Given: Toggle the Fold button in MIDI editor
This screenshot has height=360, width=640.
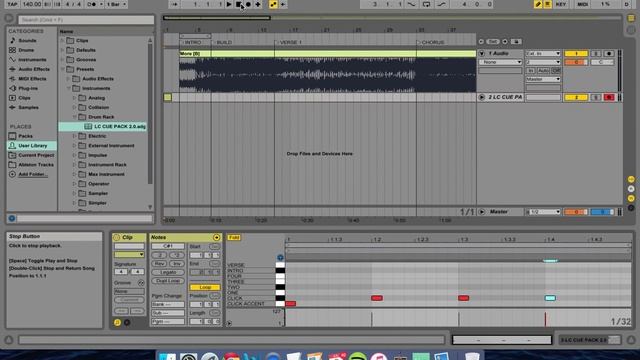Looking at the screenshot, I should (234, 237).
